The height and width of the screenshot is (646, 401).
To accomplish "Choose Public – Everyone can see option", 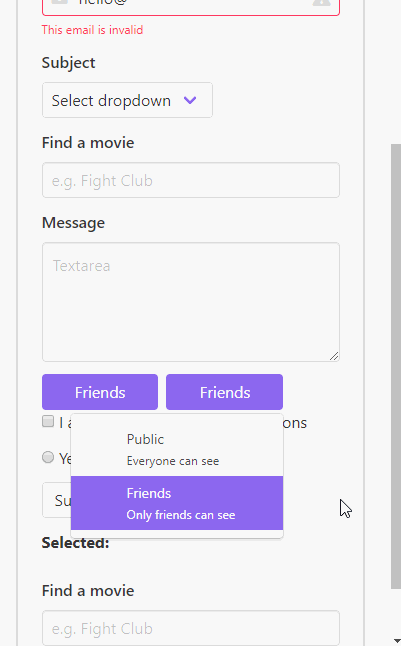I will tap(177, 449).
